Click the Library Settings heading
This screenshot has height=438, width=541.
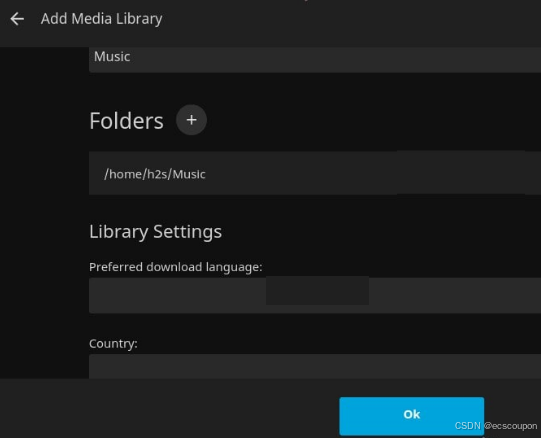point(155,232)
